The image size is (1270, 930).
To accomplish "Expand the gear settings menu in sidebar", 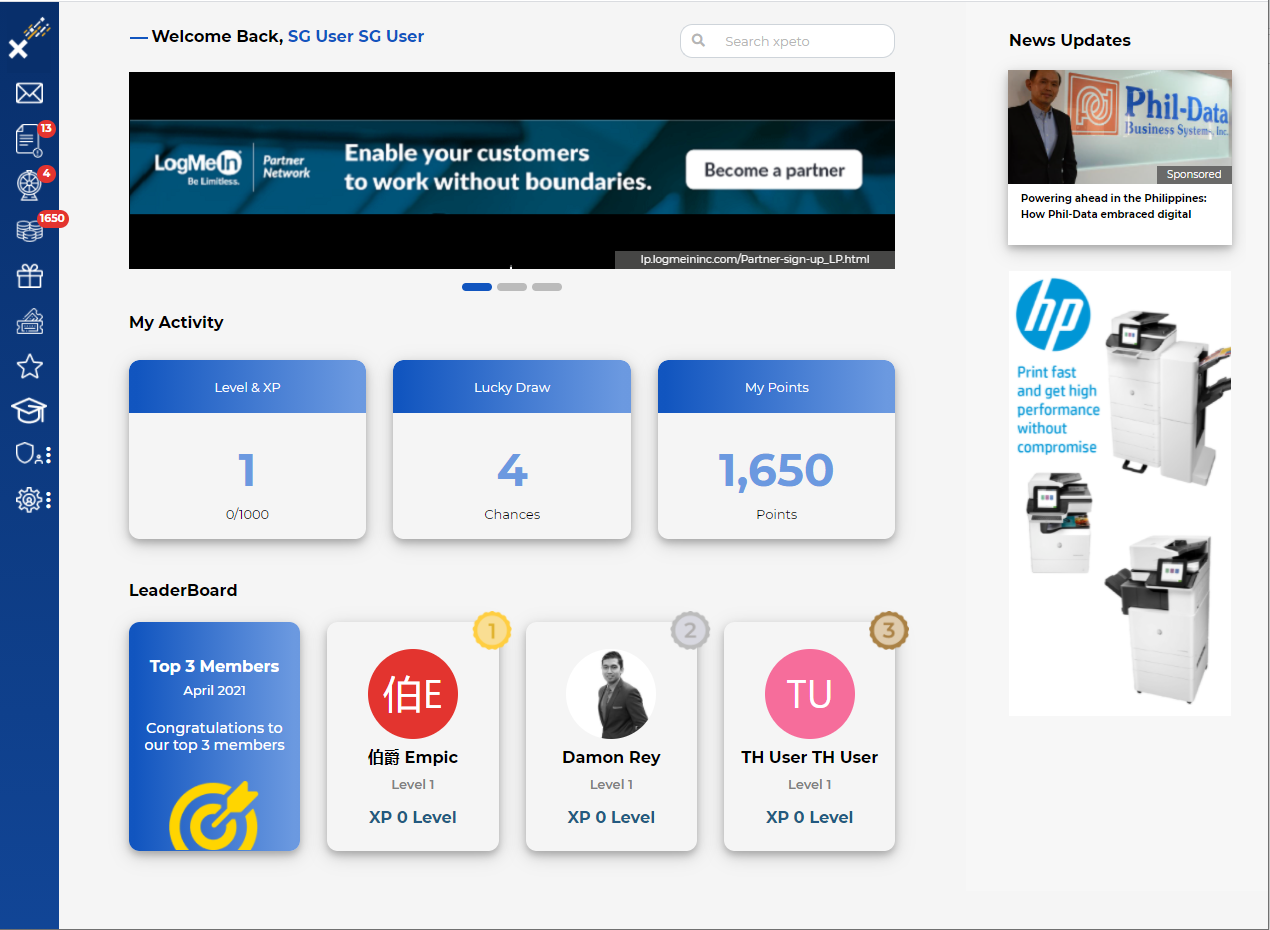I will [33, 499].
